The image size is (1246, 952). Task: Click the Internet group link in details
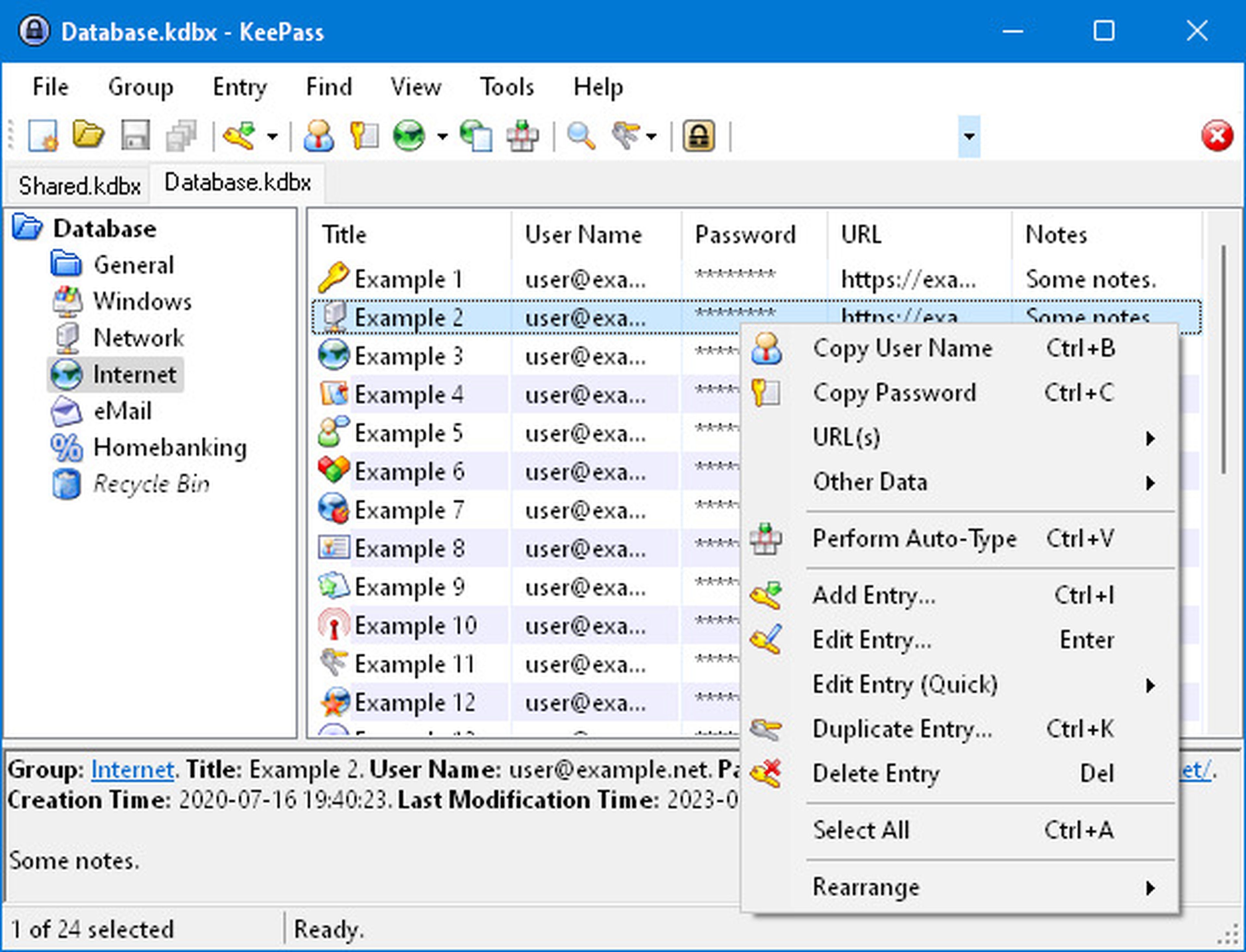(132, 769)
